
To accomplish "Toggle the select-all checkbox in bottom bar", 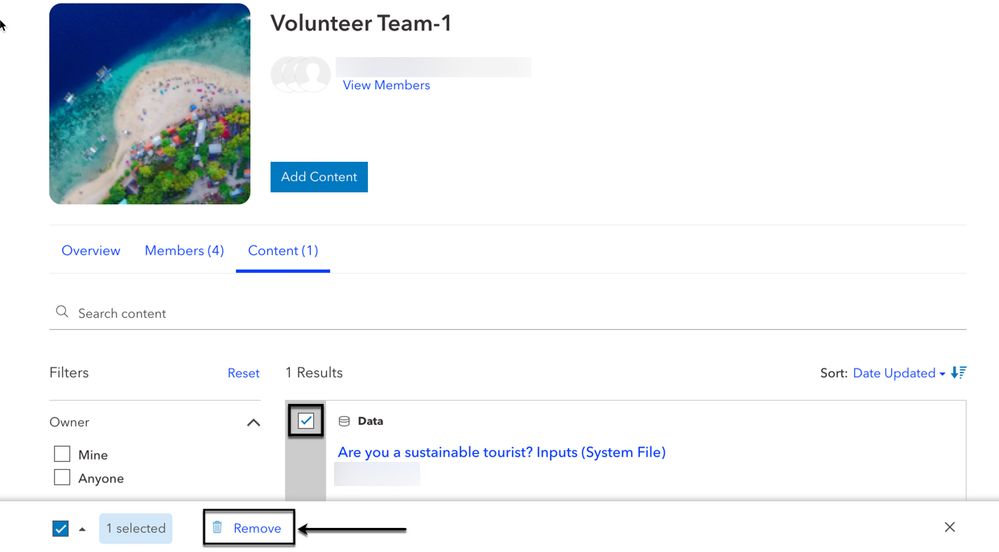I will [60, 528].
